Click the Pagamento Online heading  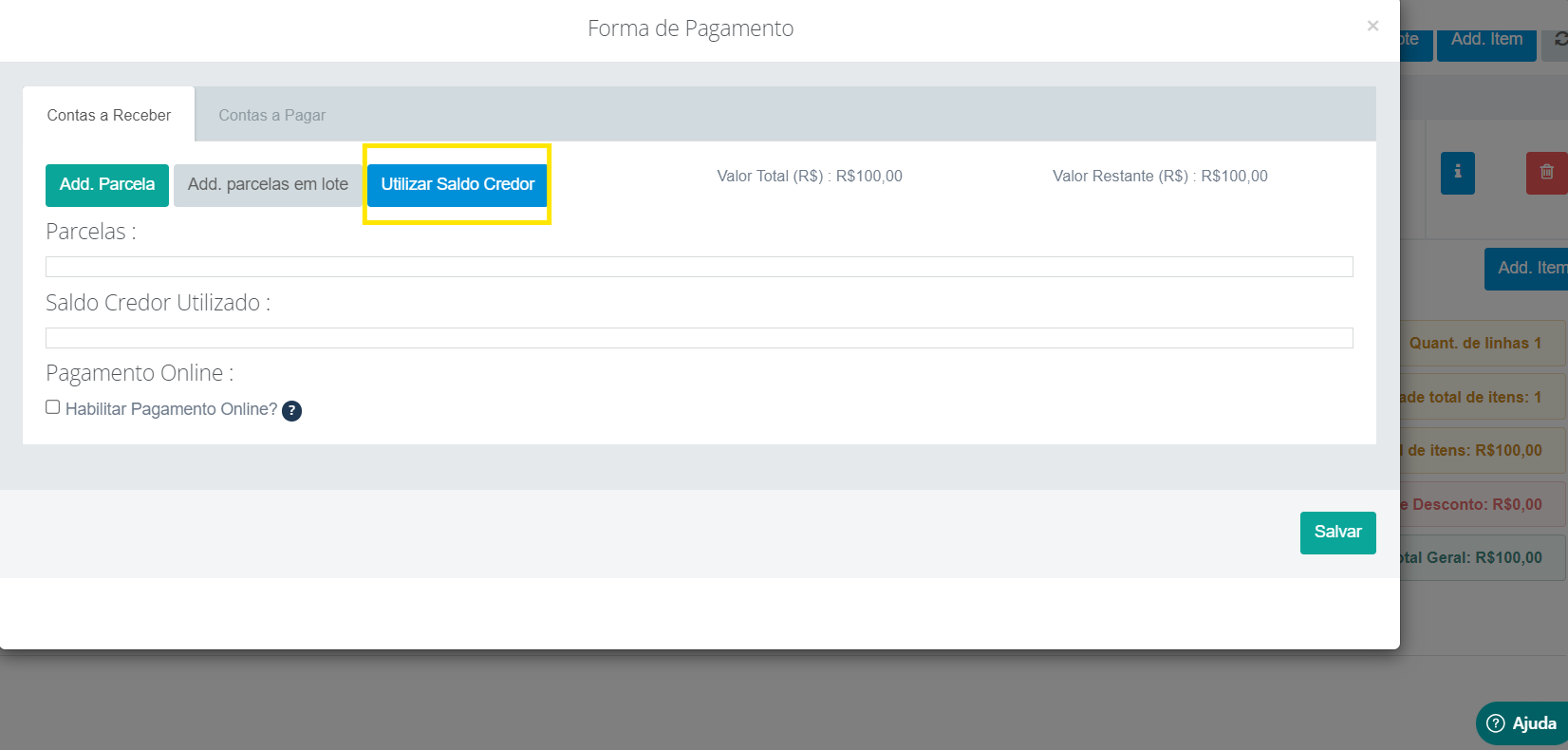(x=140, y=373)
